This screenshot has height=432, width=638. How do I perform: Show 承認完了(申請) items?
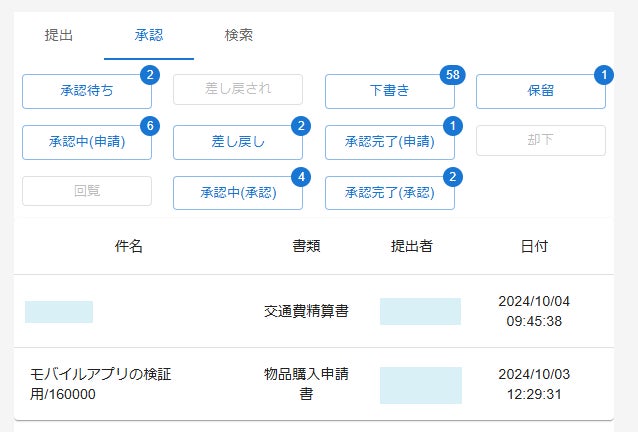389,142
